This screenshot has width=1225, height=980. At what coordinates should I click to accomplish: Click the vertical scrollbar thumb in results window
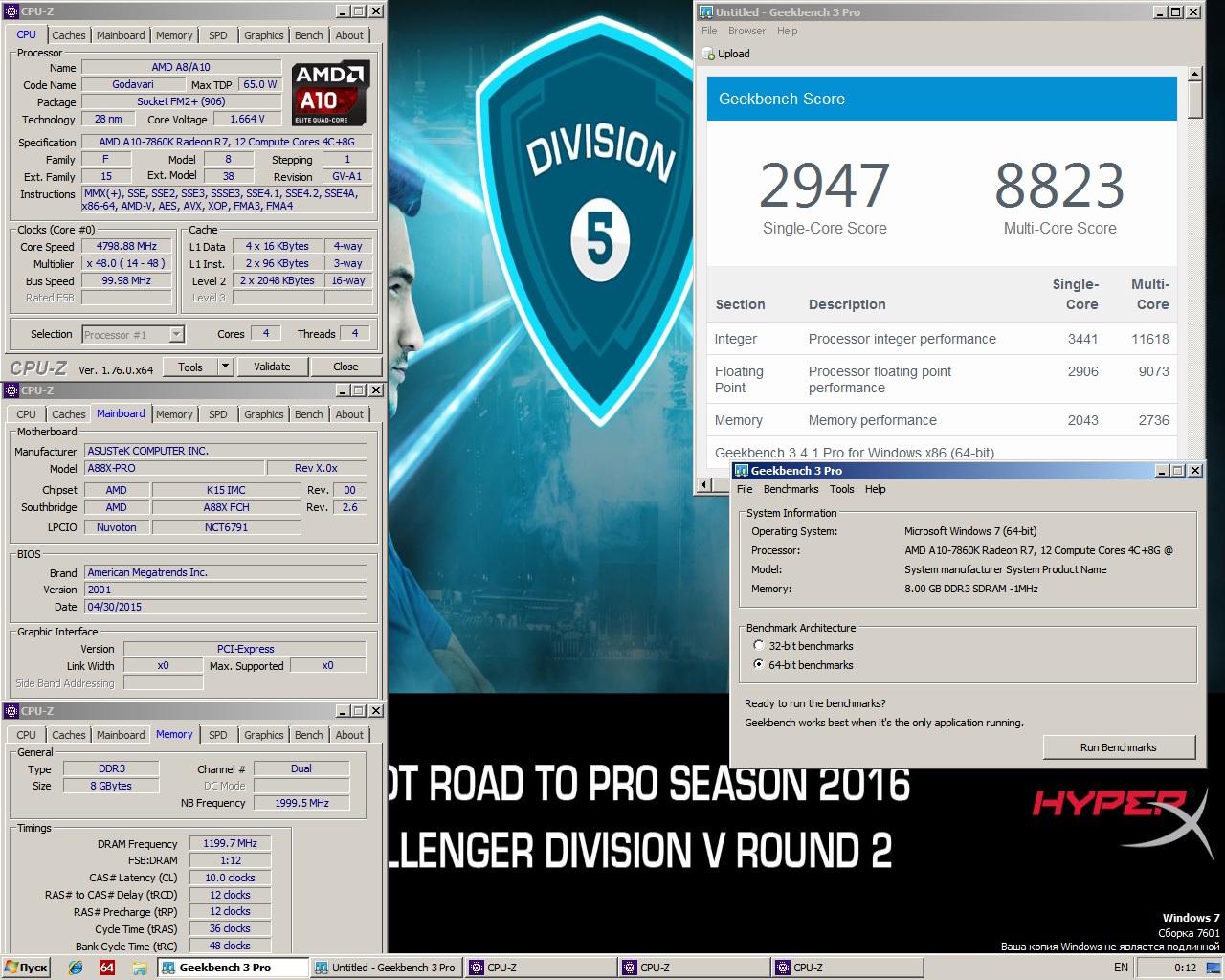click(x=1194, y=100)
